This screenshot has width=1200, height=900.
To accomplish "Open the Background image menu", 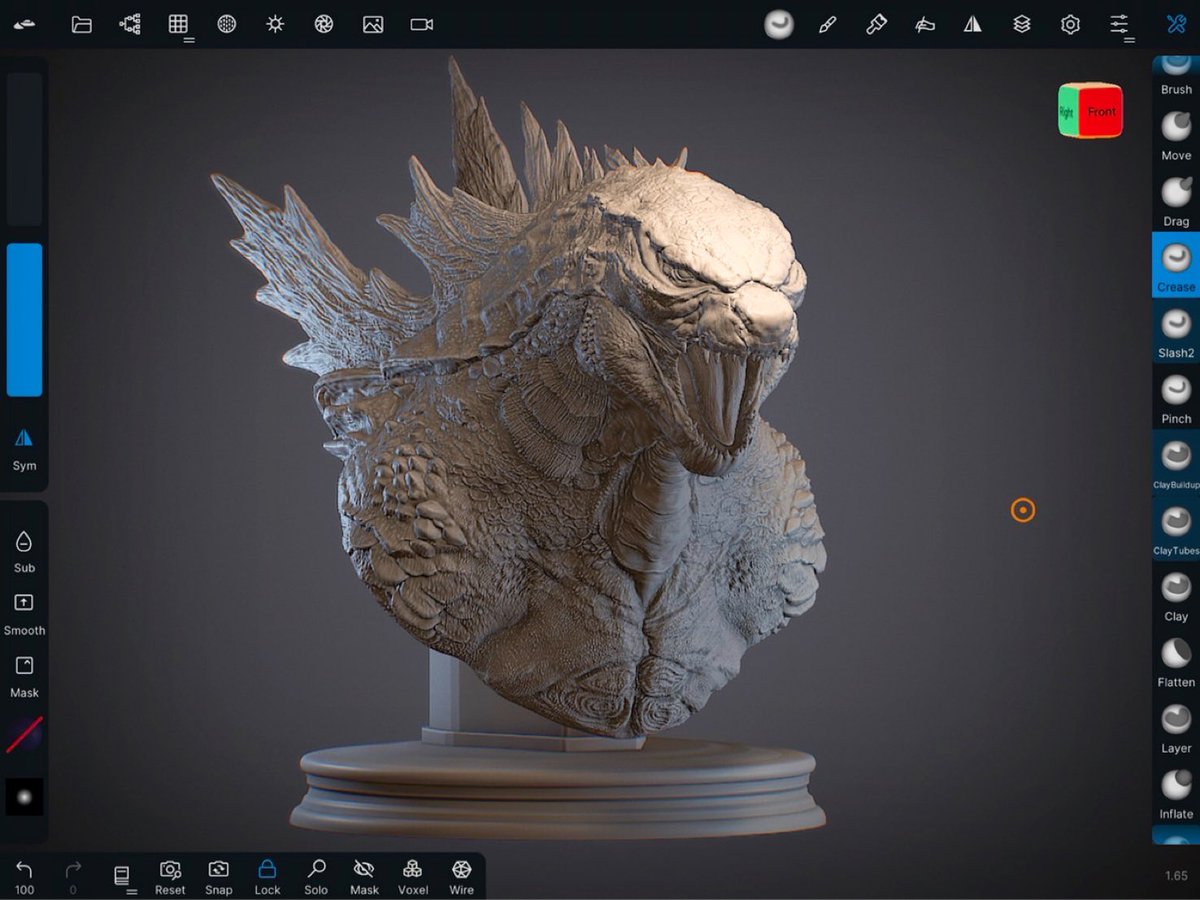I will point(373,24).
